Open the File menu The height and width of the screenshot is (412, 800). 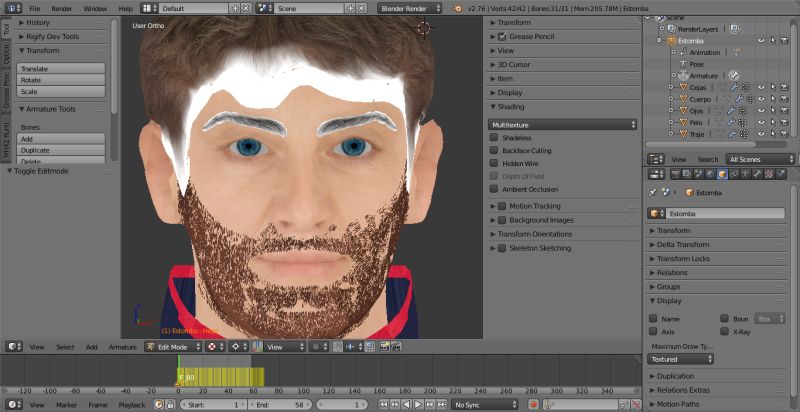pyautogui.click(x=34, y=9)
